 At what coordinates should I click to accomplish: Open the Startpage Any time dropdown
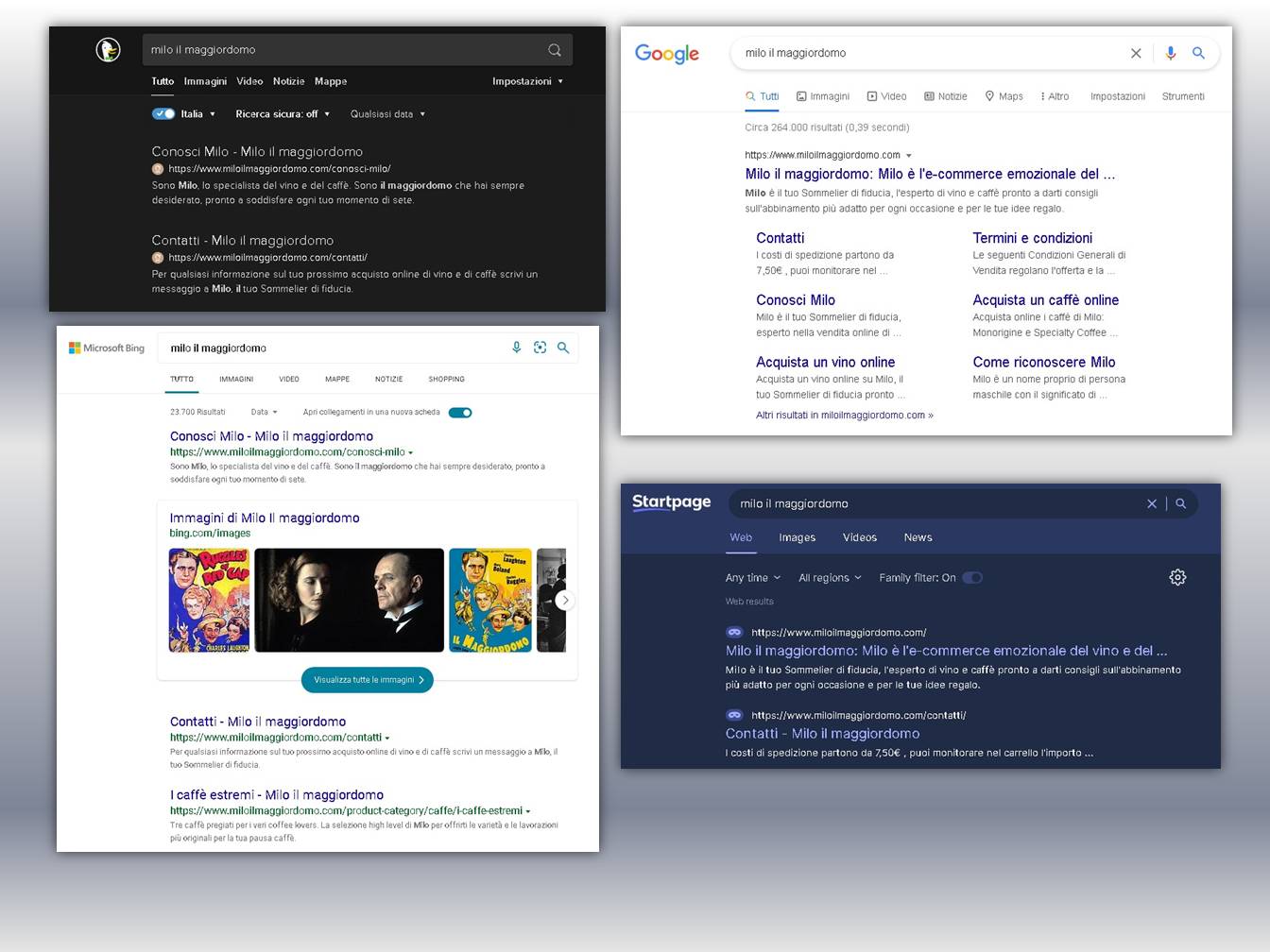752,577
